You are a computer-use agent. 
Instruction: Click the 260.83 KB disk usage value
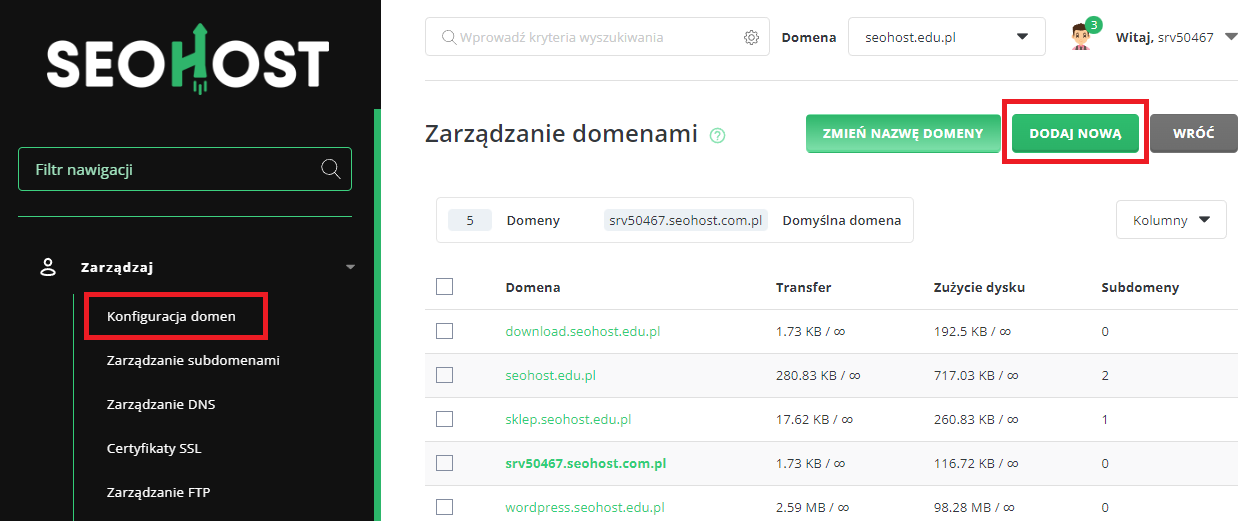[976, 419]
